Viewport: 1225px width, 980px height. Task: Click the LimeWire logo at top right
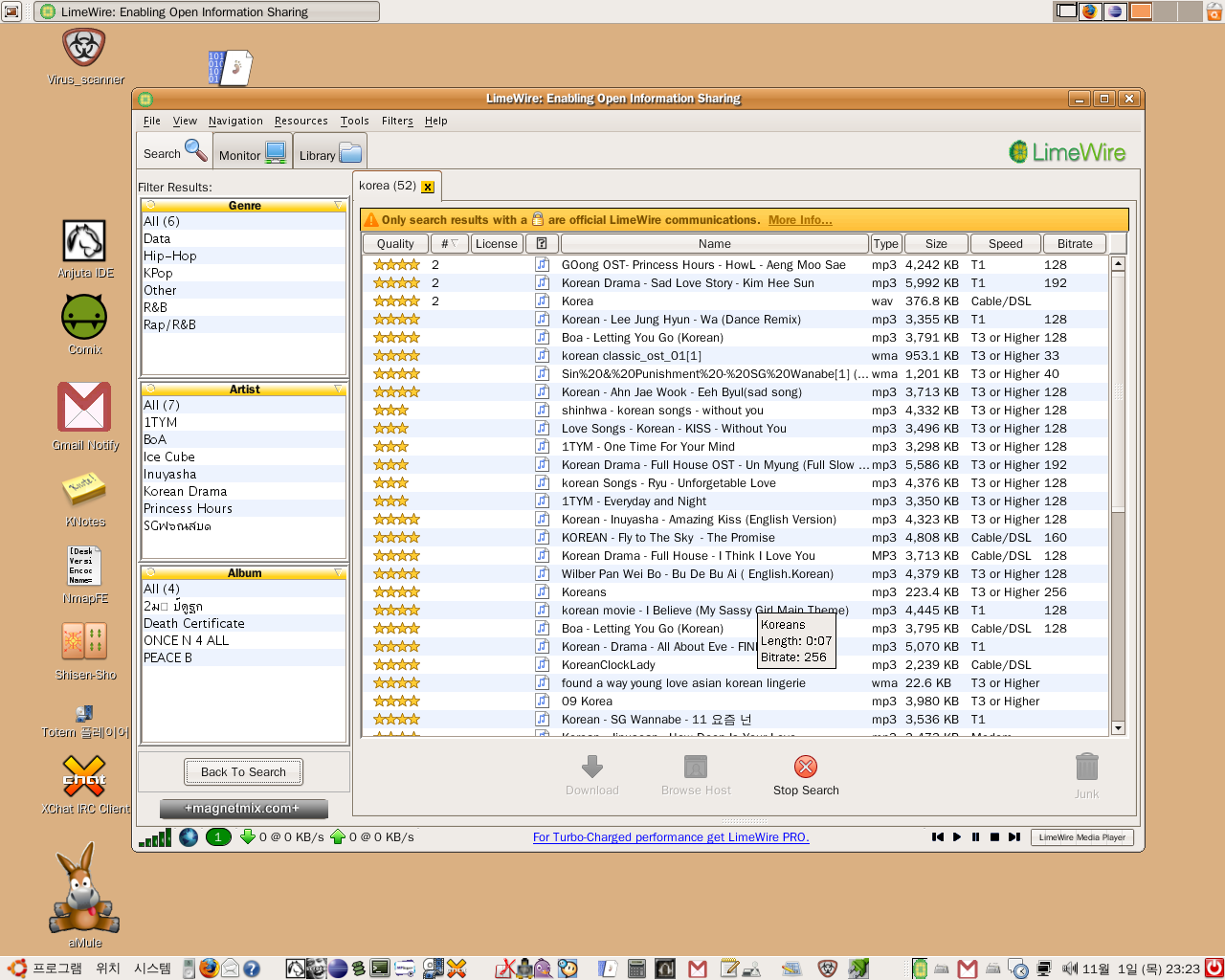[x=1067, y=152]
